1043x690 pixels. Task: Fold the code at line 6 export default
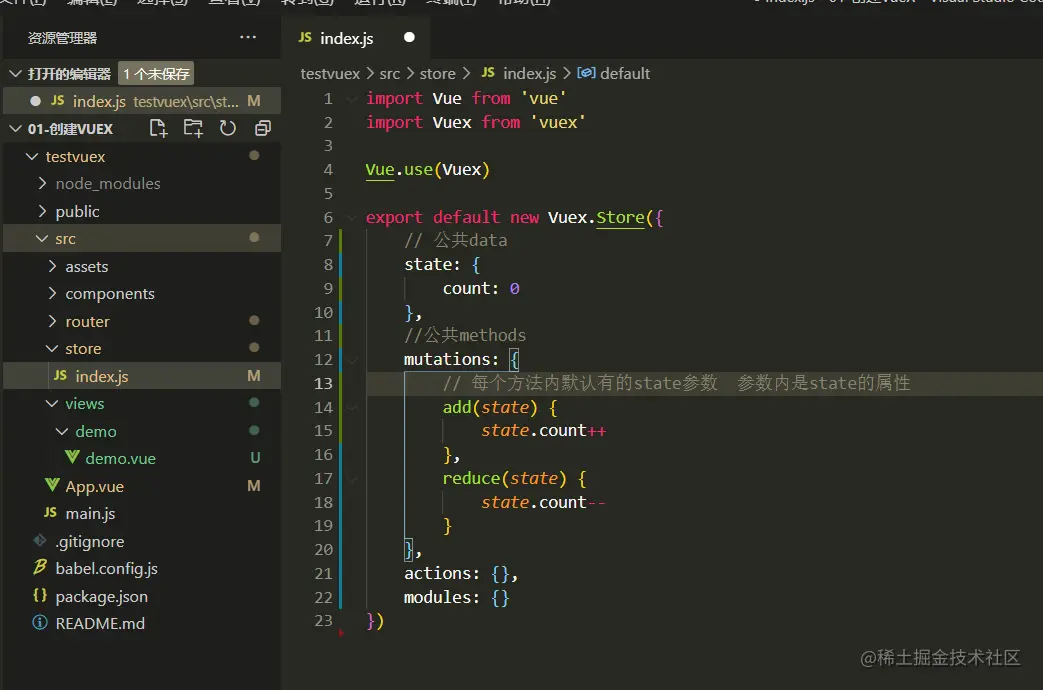click(352, 218)
